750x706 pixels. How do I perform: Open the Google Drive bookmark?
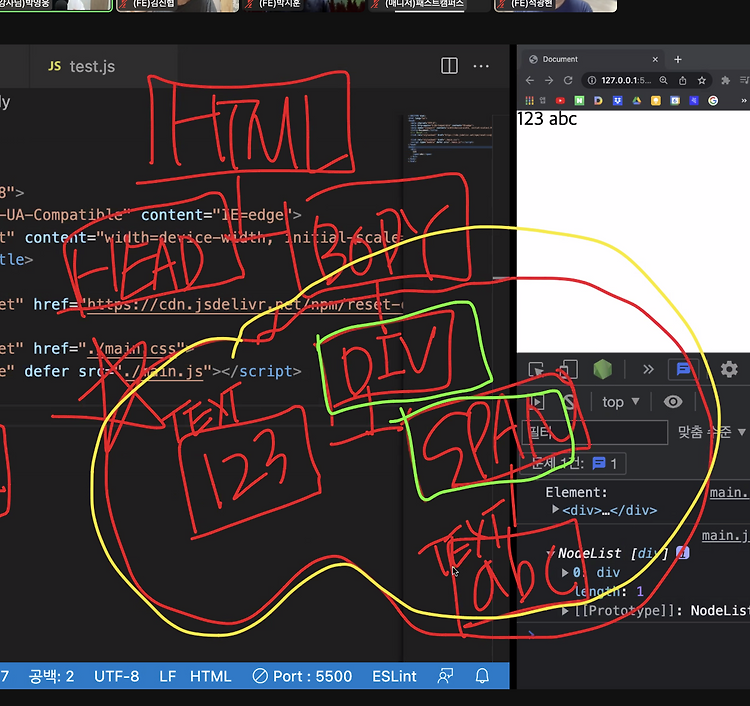pyautogui.click(x=637, y=100)
